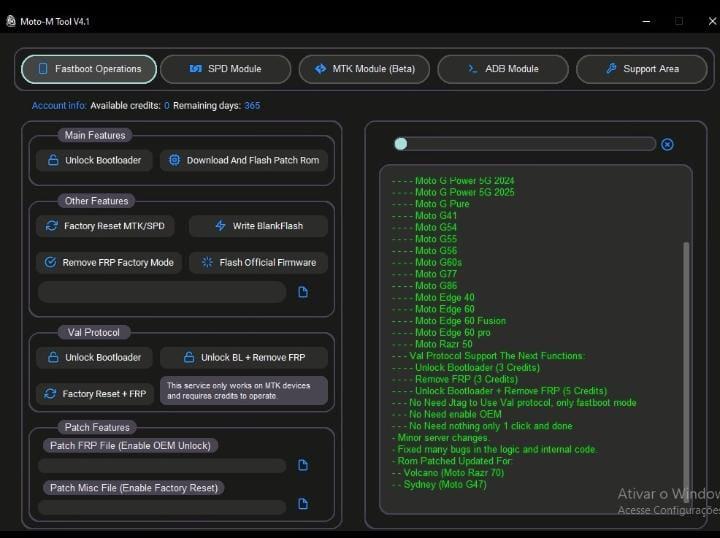
Task: Open file browser for Patch FRP File
Action: pyautogui.click(x=303, y=465)
